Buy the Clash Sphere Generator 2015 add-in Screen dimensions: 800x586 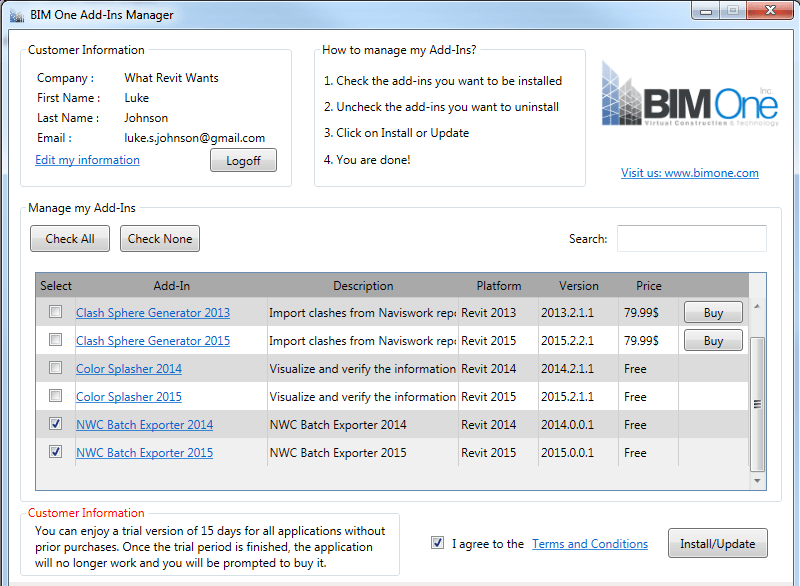pyautogui.click(x=712, y=340)
